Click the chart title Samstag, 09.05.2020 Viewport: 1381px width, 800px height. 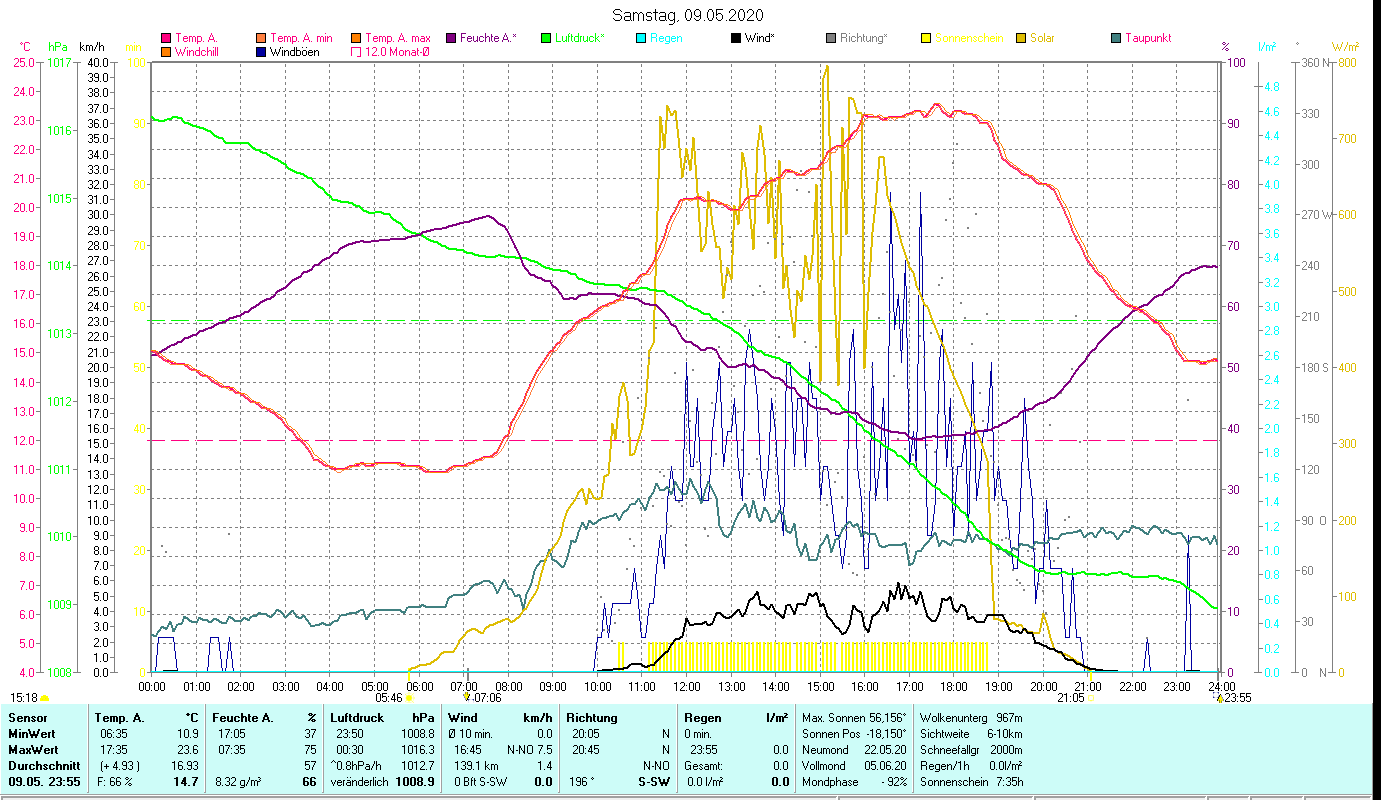[x=690, y=15]
